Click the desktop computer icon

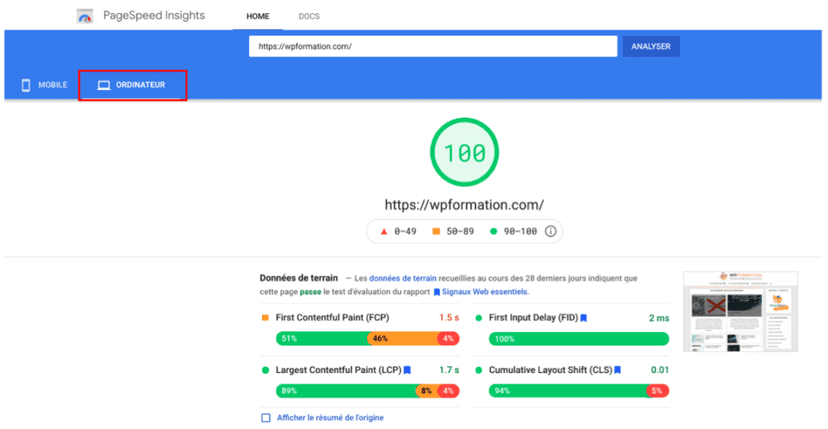(103, 85)
